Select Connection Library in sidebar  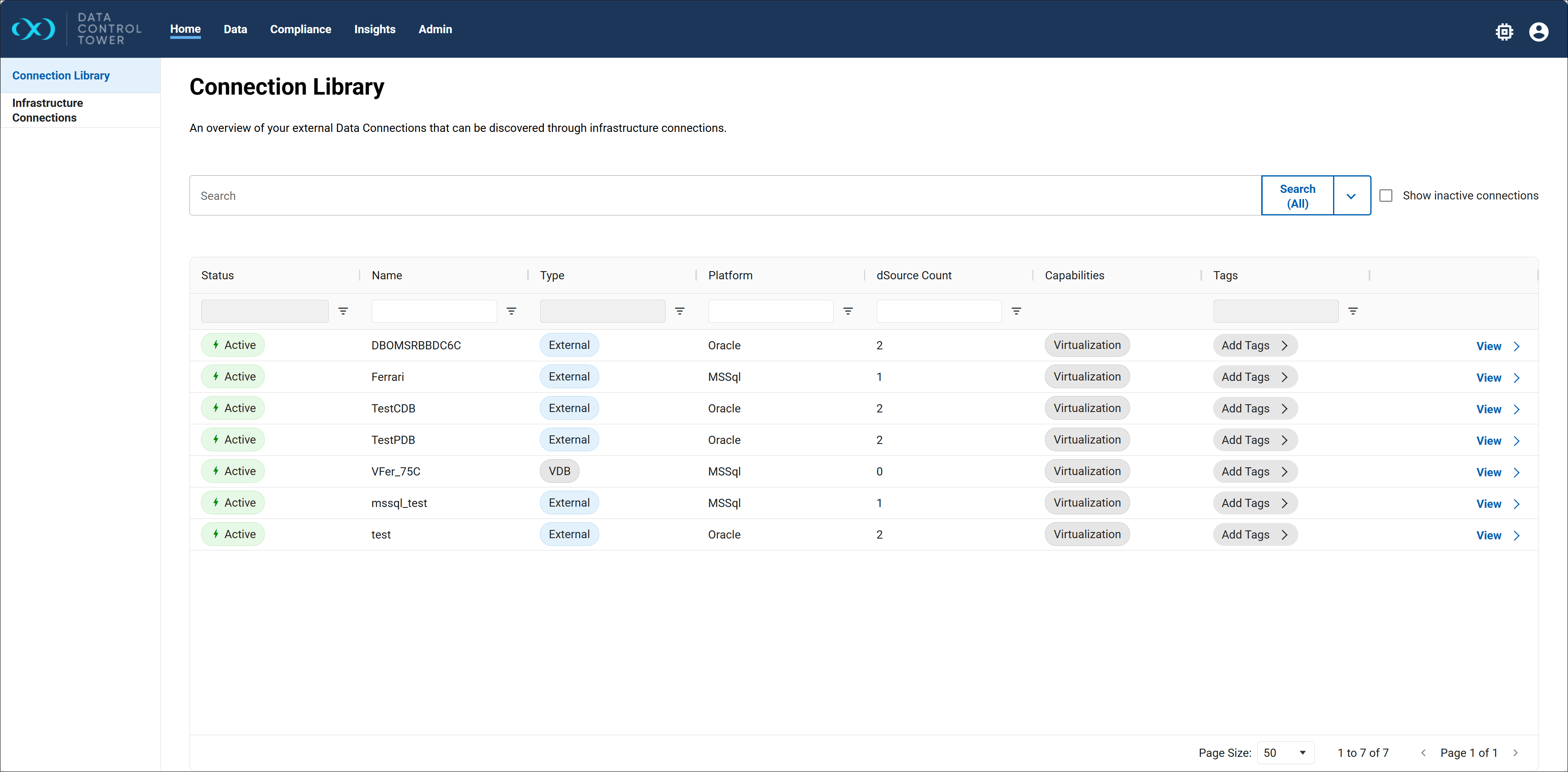click(80, 75)
